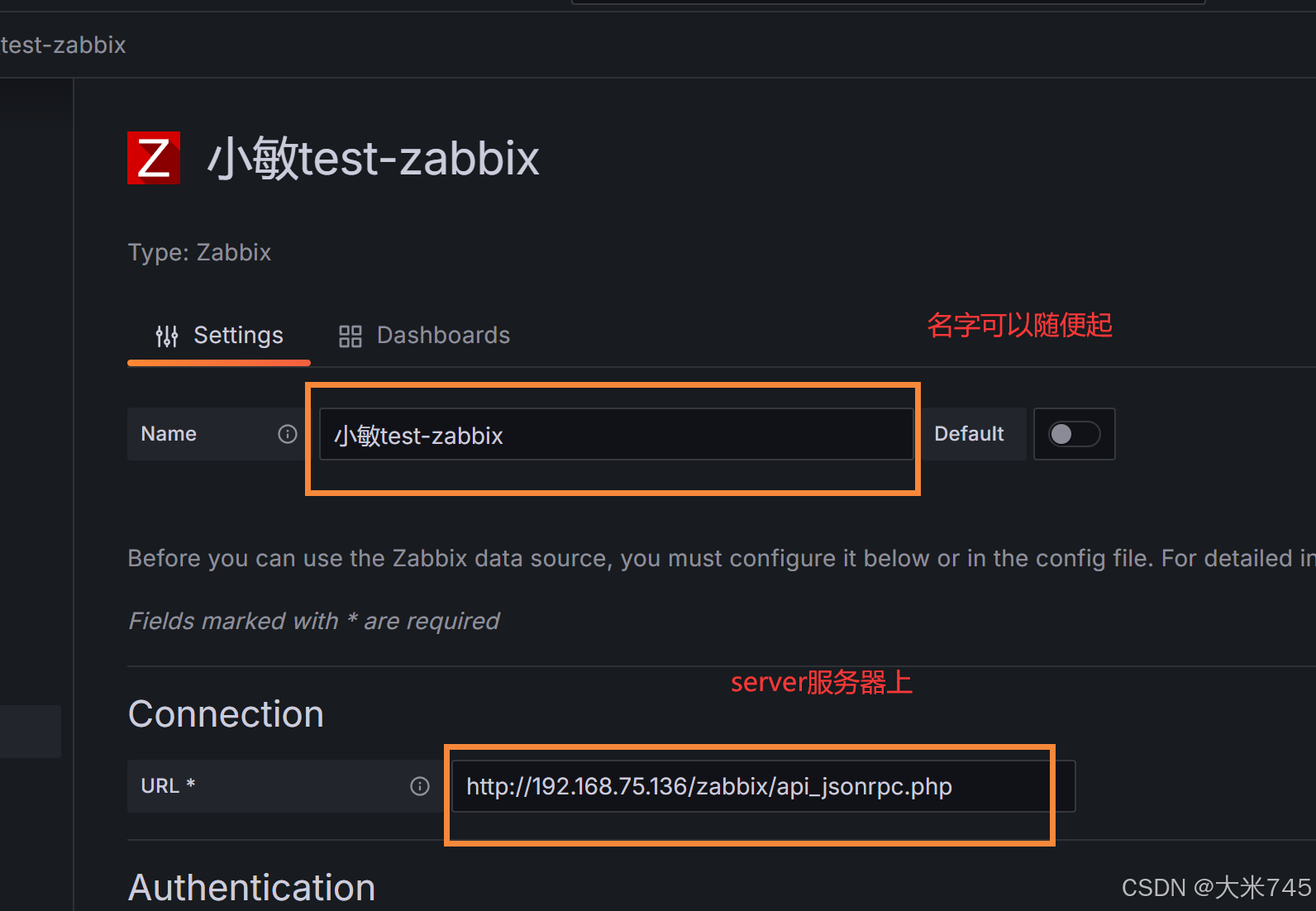Click the red Zabbix logo icon
The image size is (1316, 911).
tap(154, 158)
